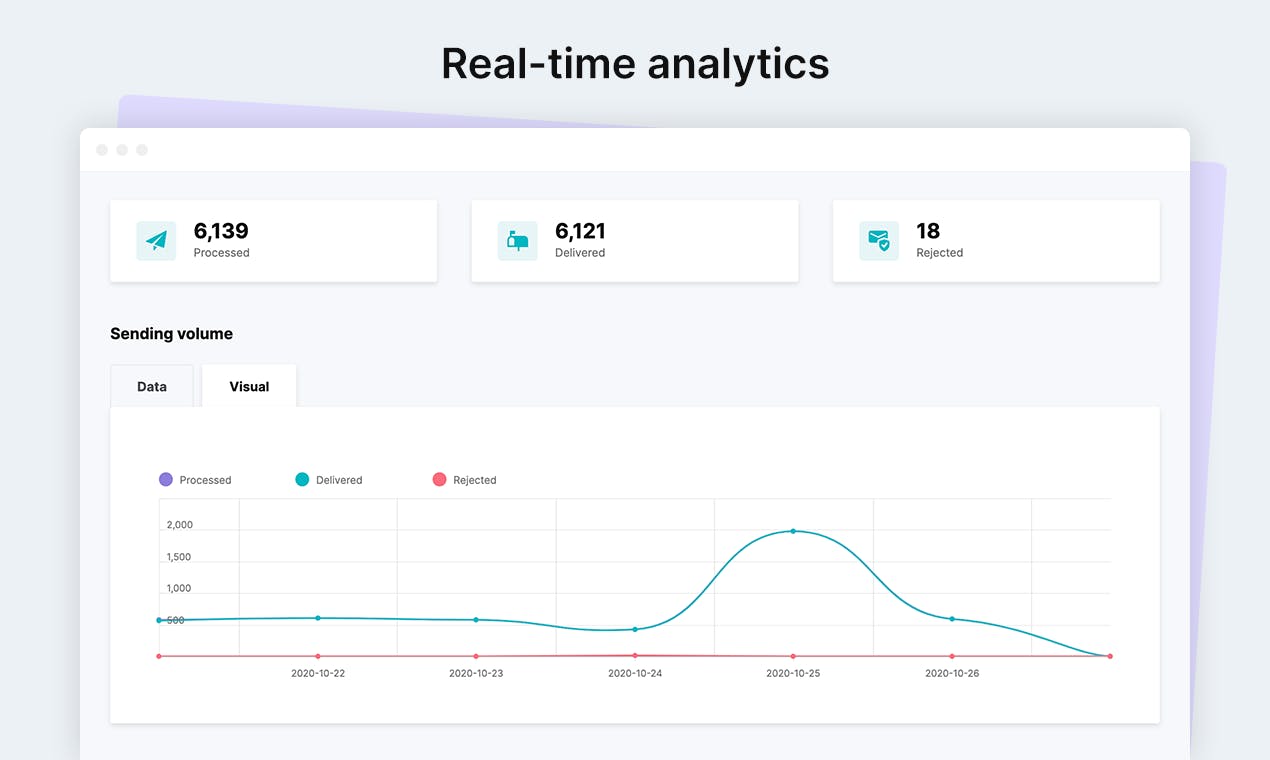This screenshot has width=1270, height=760.
Task: Click the Rejected data point on 2020-10-23
Action: tap(475, 656)
